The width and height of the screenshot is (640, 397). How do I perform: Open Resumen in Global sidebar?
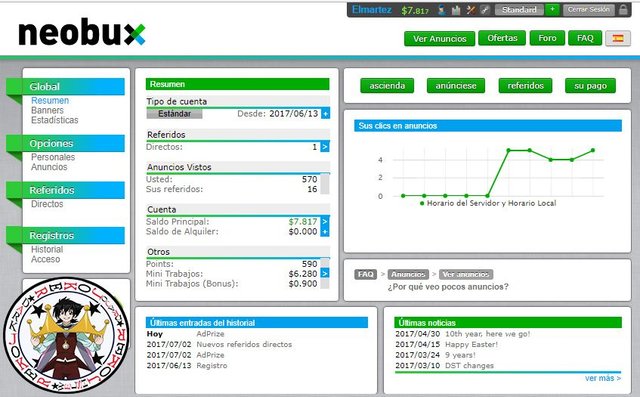tap(50, 100)
